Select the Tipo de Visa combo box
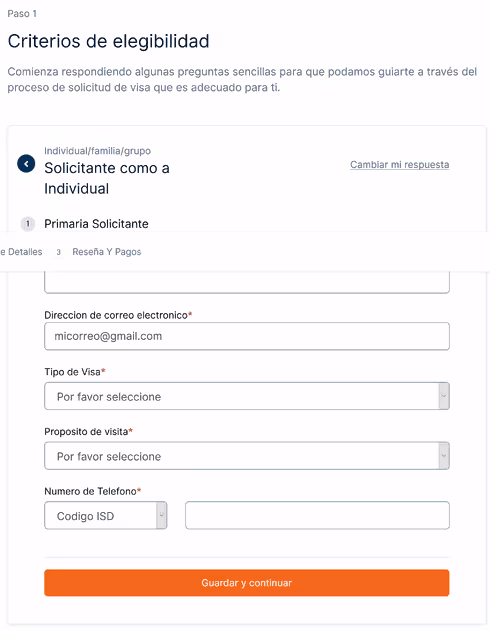This screenshot has height=630, width=490. 247,396
